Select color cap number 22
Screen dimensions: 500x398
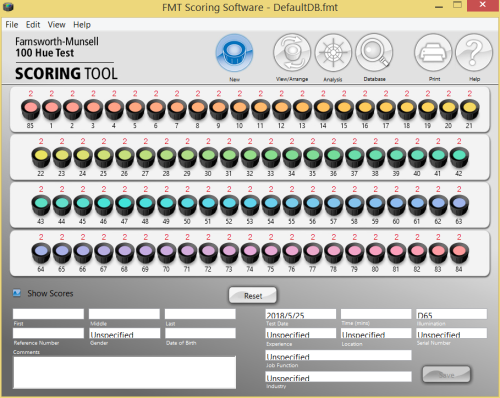pyautogui.click(x=41, y=157)
